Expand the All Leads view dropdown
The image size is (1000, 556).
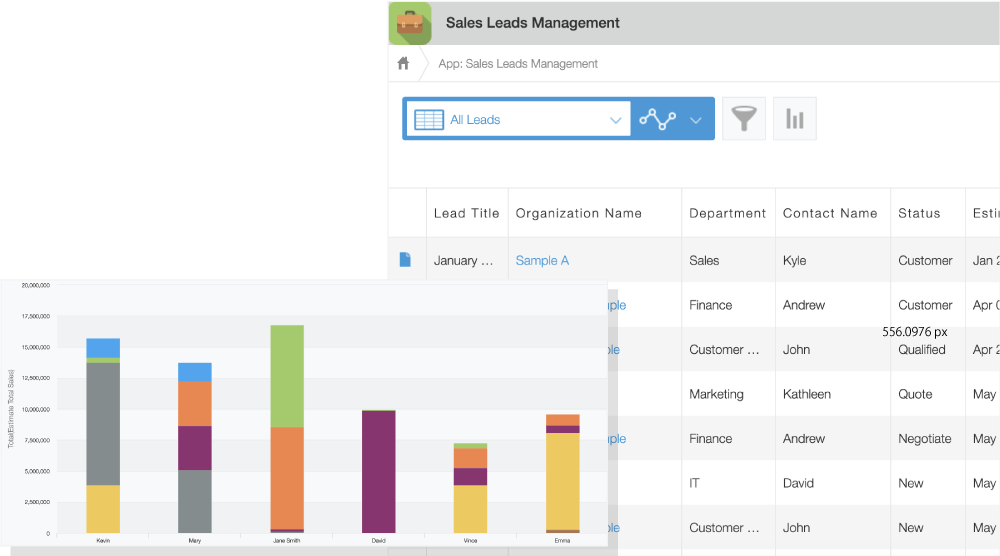point(615,120)
